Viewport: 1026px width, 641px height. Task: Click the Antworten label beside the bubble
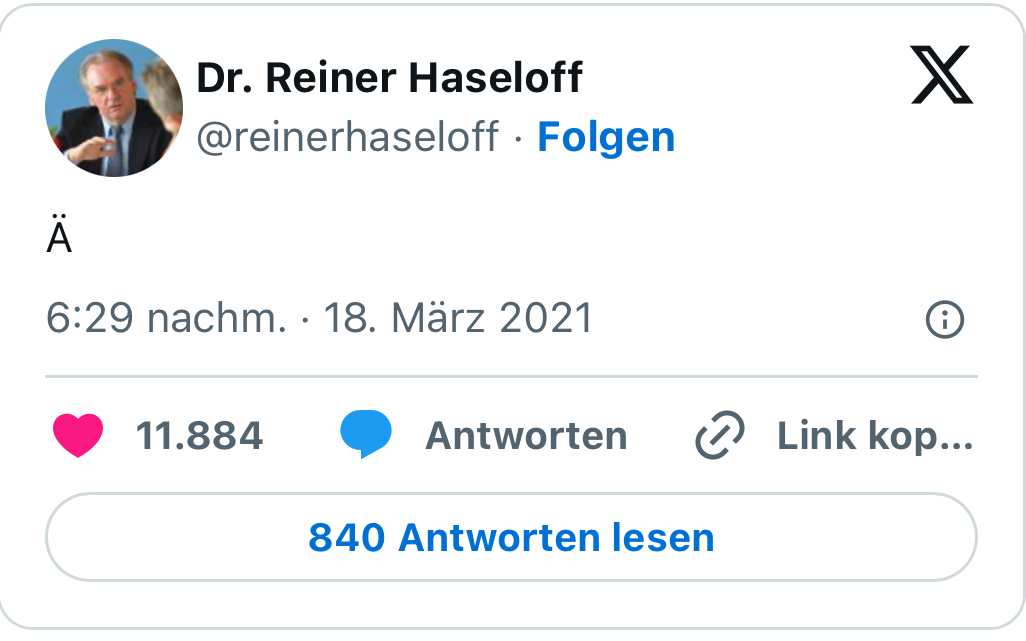[526, 437]
